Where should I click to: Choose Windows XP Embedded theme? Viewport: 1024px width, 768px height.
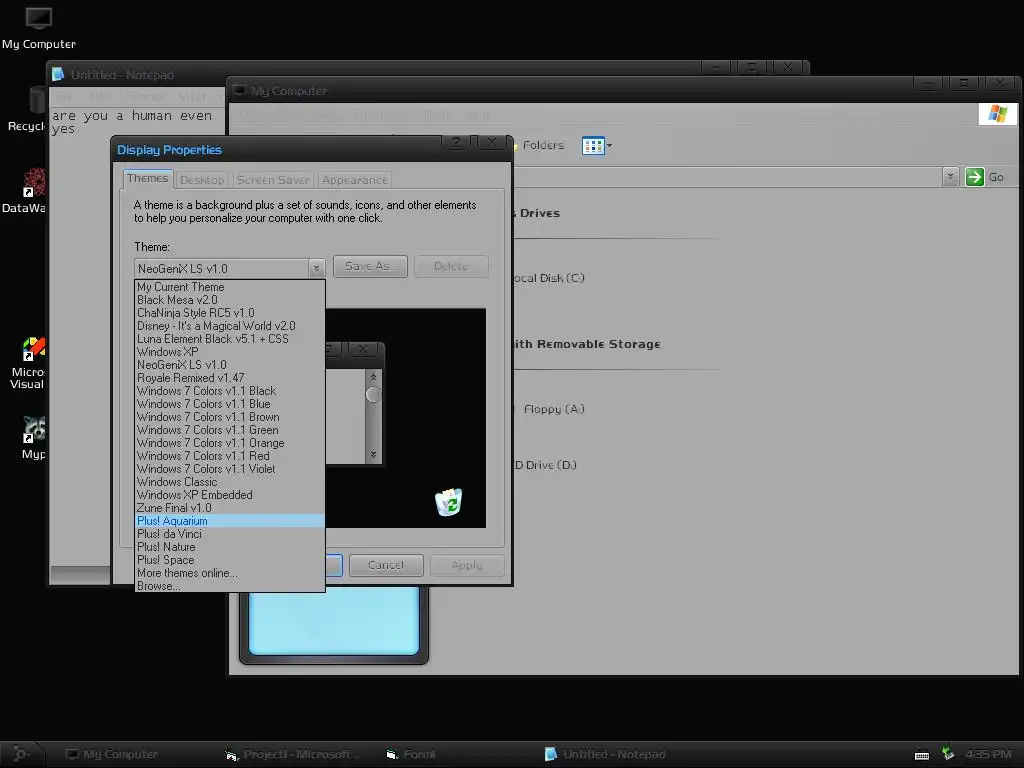(230, 495)
